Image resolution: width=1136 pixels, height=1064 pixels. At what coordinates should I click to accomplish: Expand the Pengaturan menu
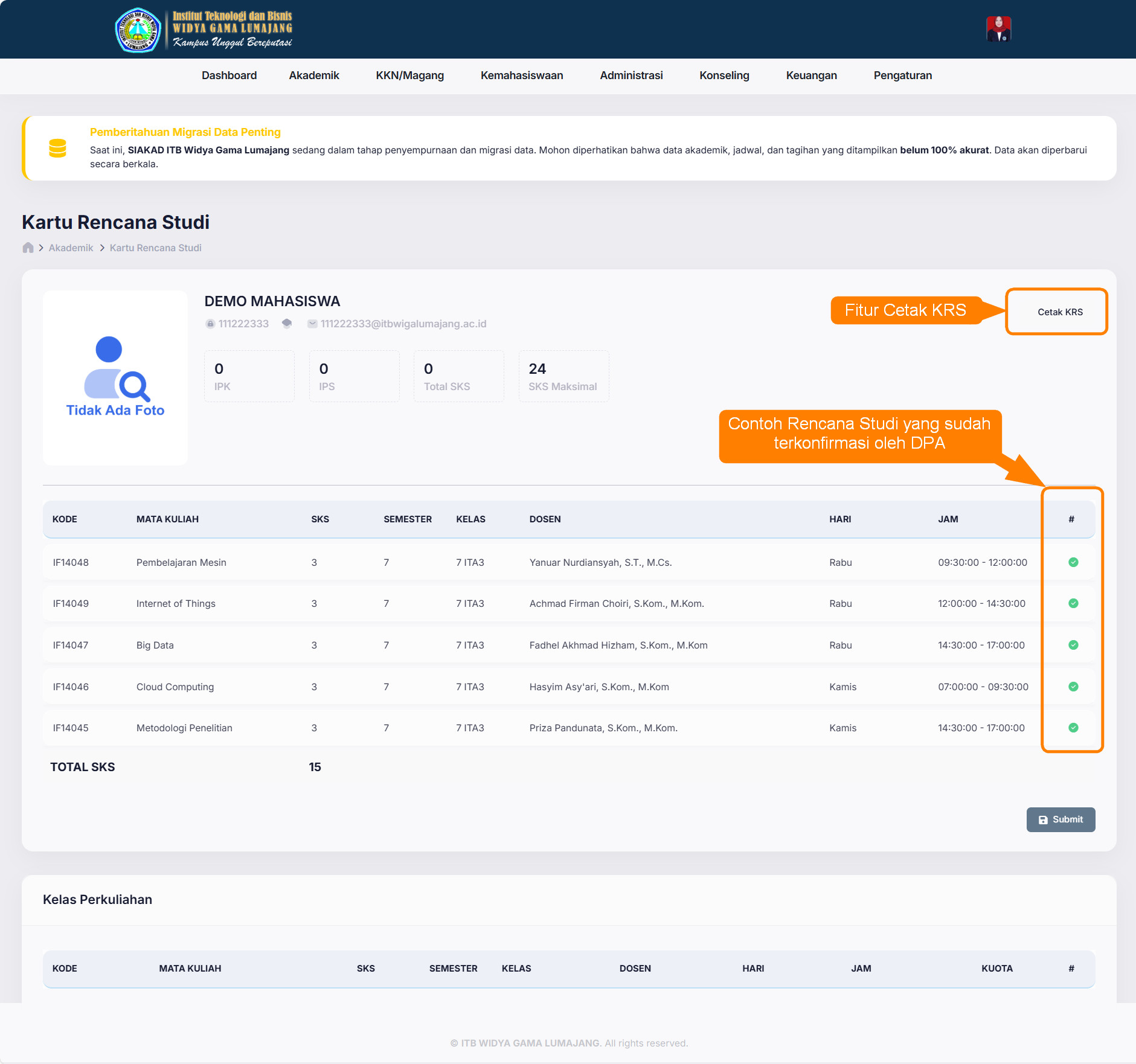(x=902, y=75)
